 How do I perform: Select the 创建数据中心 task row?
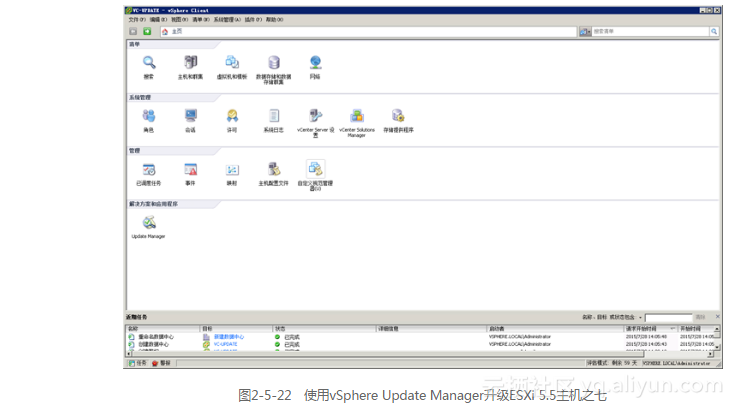(x=420, y=344)
